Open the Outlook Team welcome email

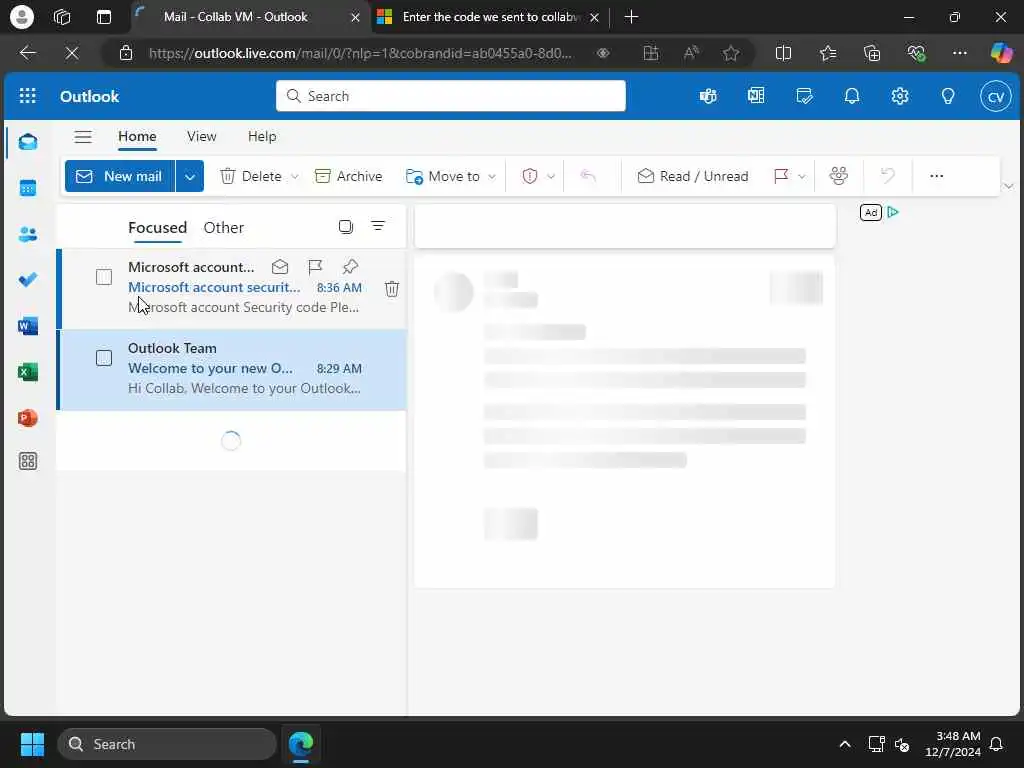[232, 370]
